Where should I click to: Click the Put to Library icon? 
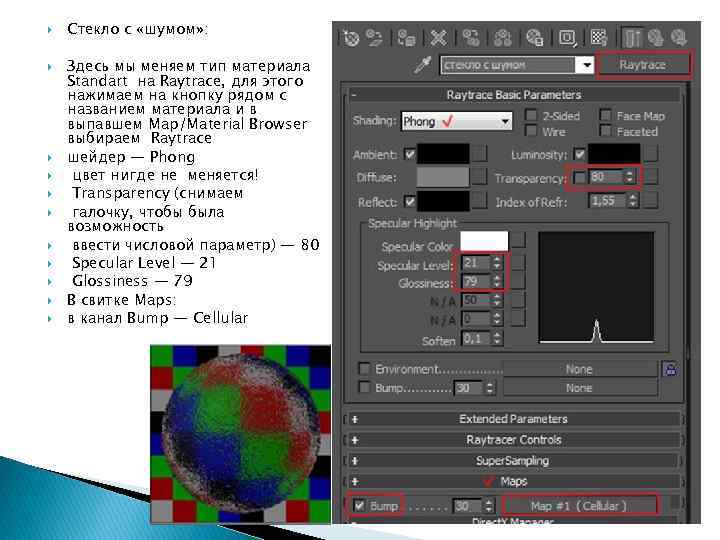pos(535,38)
